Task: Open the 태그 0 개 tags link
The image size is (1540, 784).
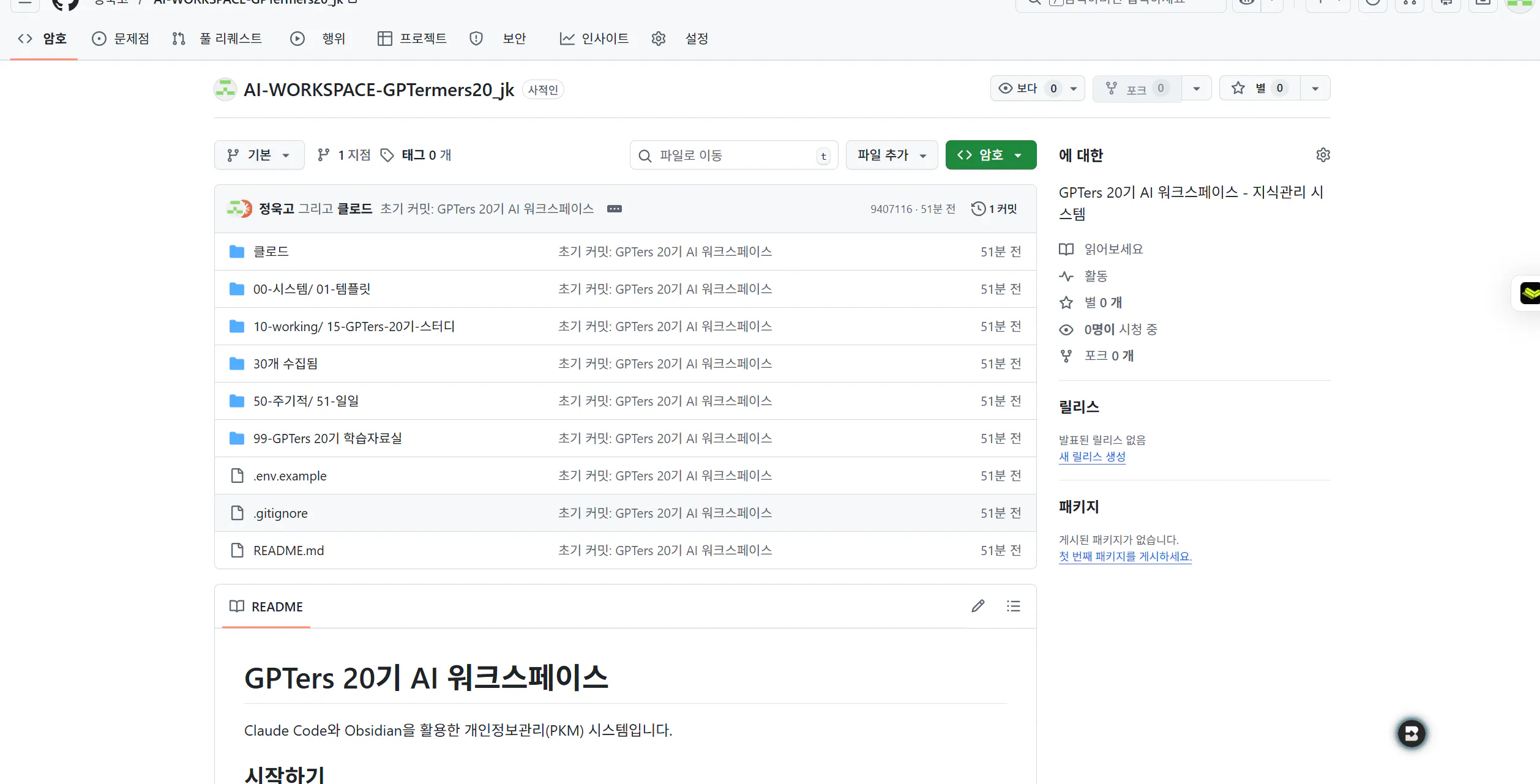Action: 416,155
